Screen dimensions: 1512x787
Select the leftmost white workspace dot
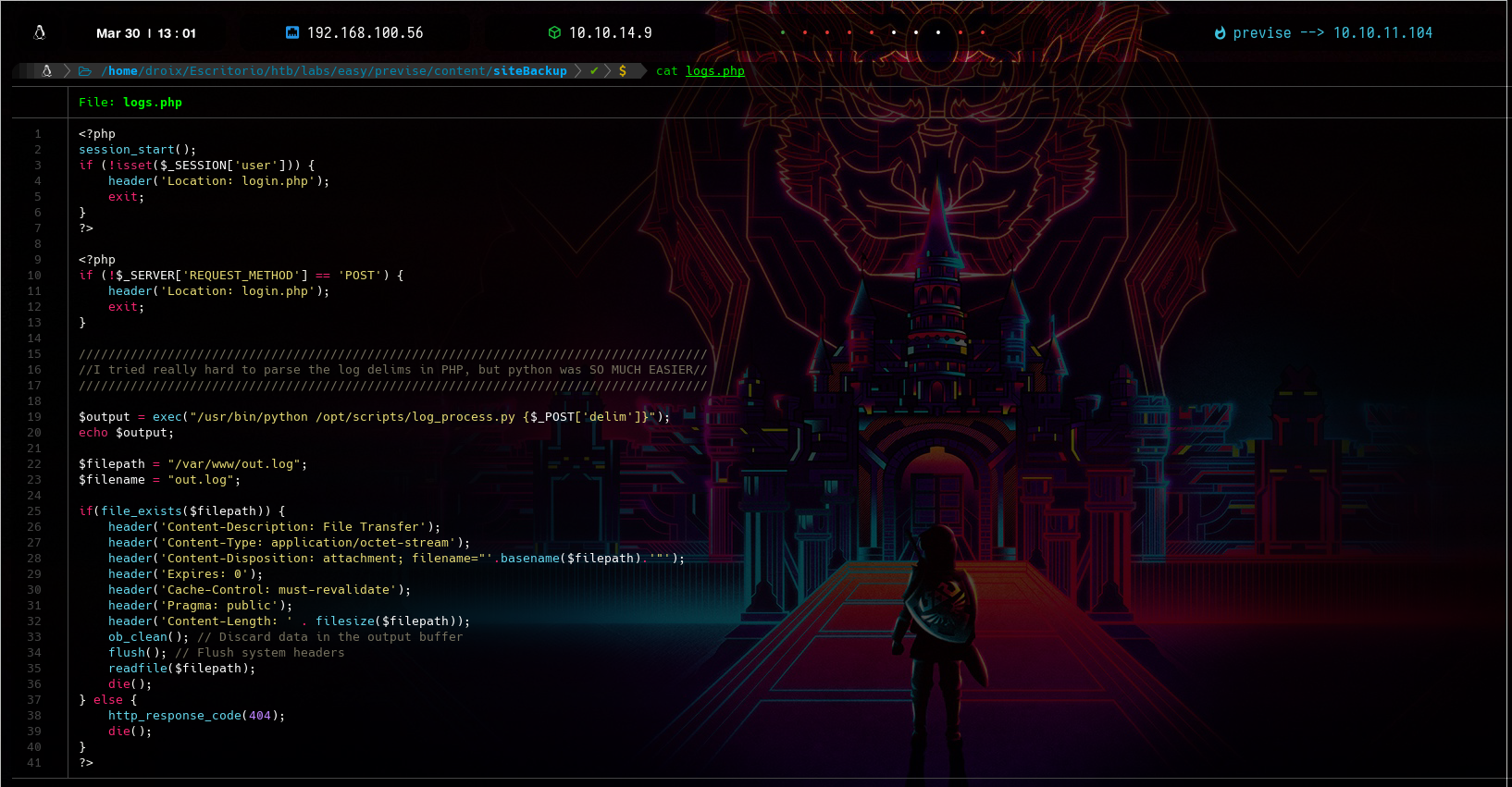pos(894,32)
